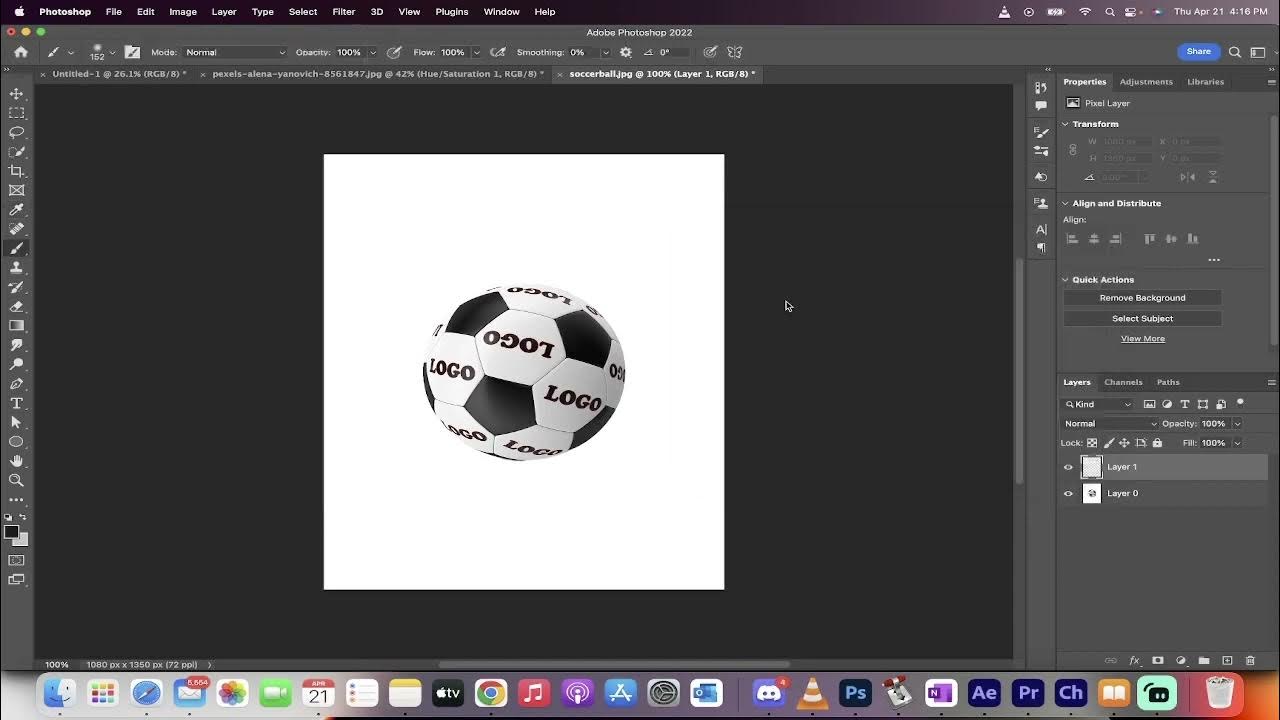Select the Eyedropper tool
This screenshot has height=720, width=1280.
coord(16,210)
